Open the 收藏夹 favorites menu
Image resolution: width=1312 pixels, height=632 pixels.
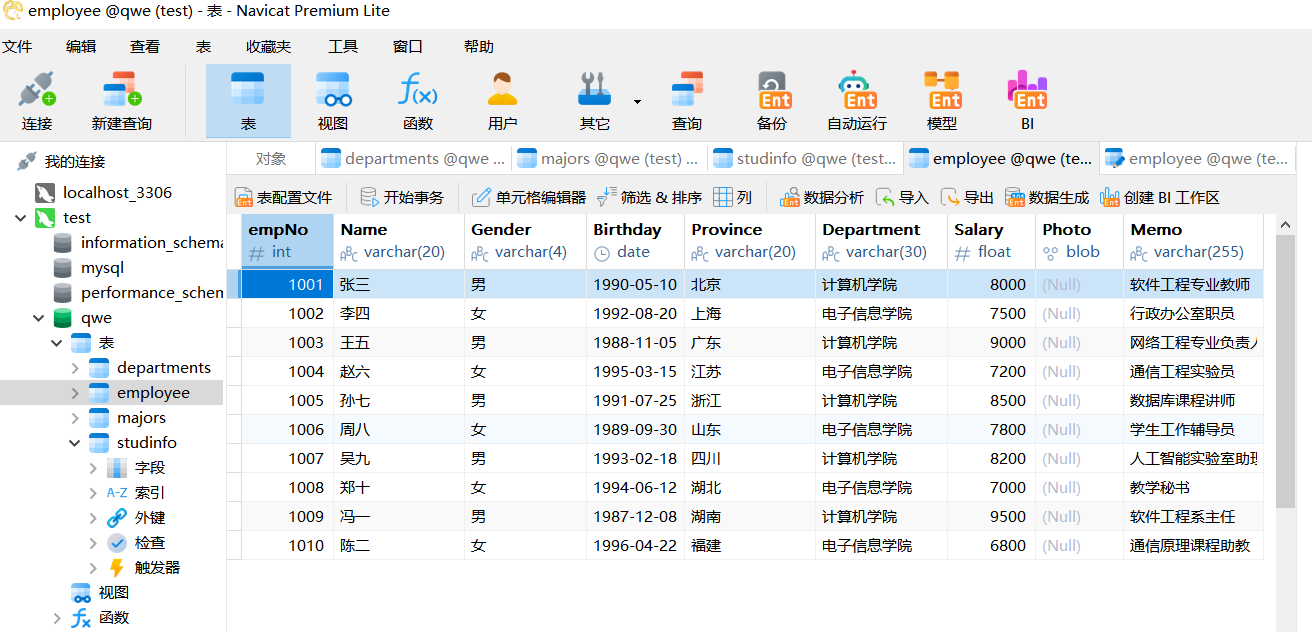pyautogui.click(x=269, y=46)
